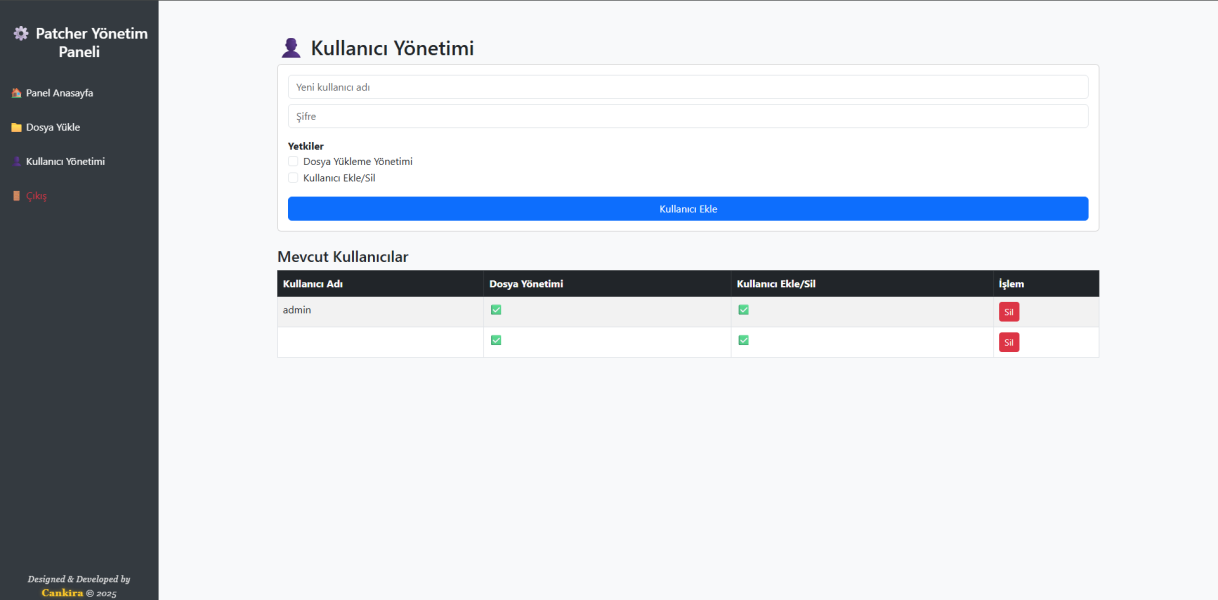1218x600 pixels.
Task: Click into the Şifre password field
Action: (688, 116)
